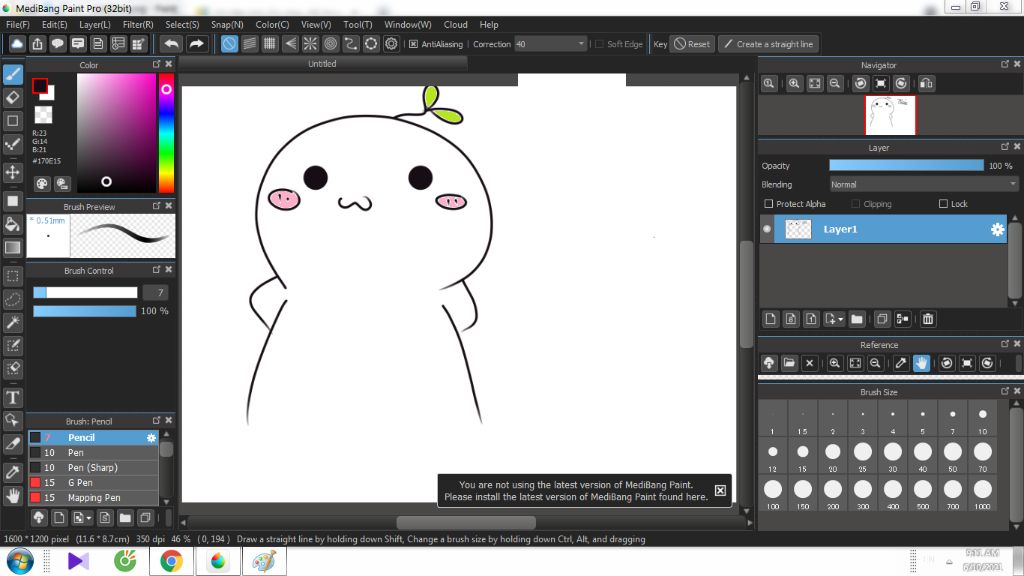Viewport: 1024px width, 576px height.
Task: Choose brush size 100 preset
Action: tap(773, 494)
